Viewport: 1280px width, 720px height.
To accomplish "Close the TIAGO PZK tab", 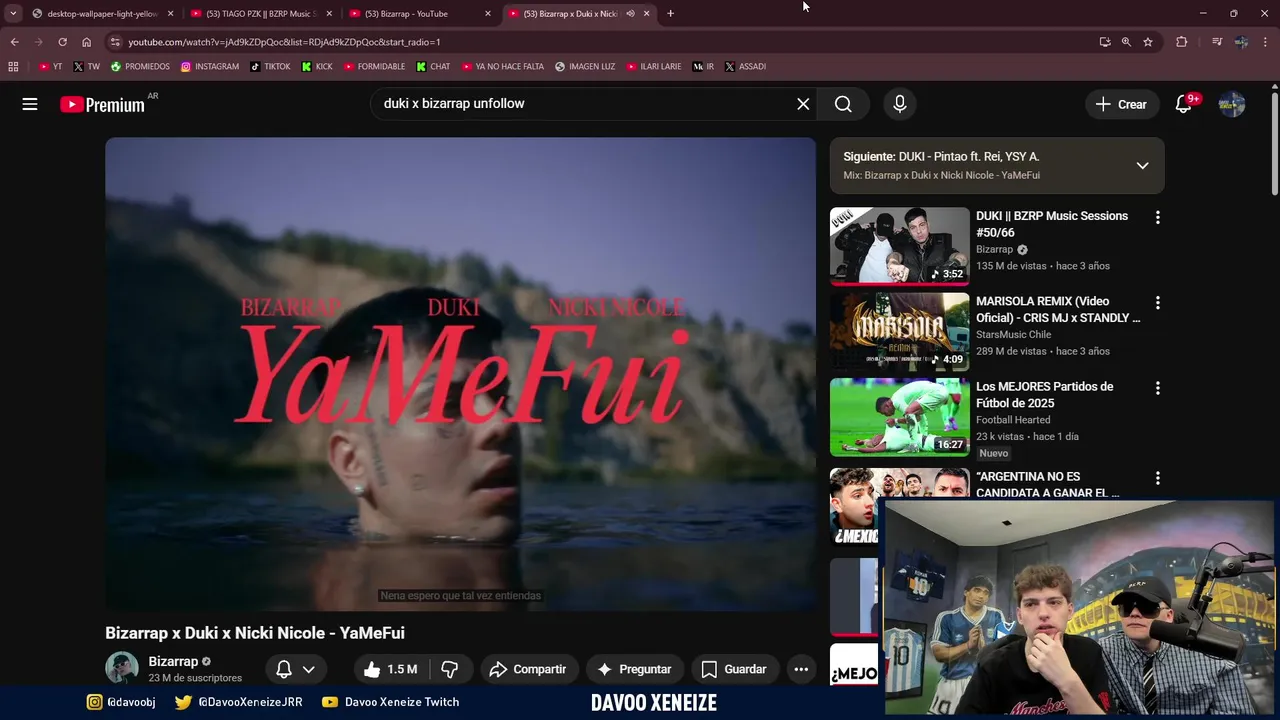I will (329, 14).
